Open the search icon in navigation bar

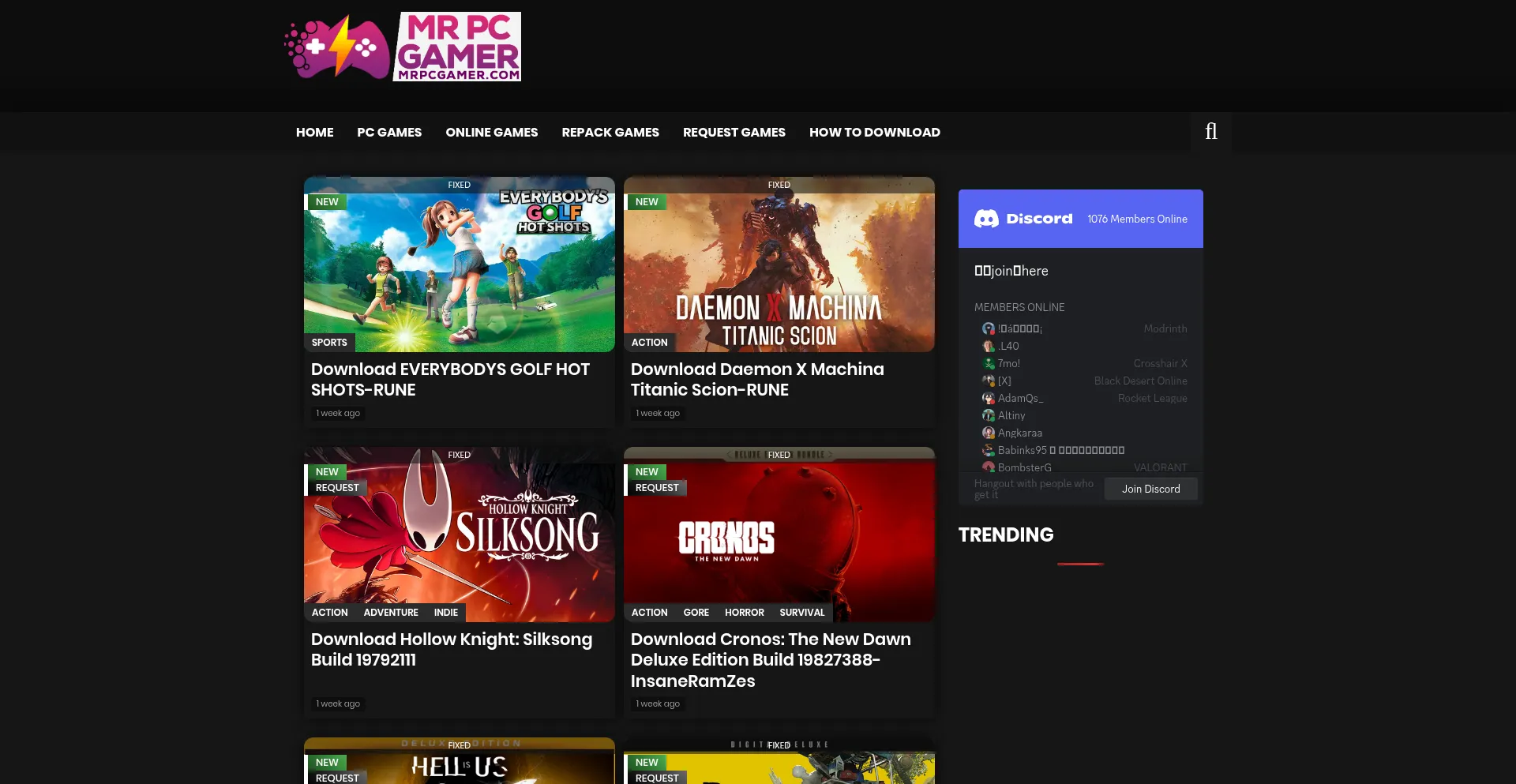coord(1211,132)
